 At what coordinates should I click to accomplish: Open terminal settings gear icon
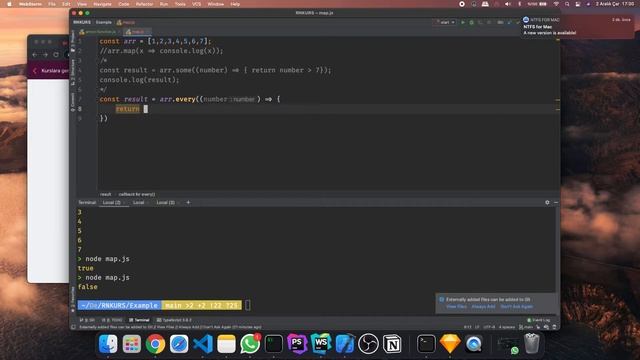coord(547,202)
